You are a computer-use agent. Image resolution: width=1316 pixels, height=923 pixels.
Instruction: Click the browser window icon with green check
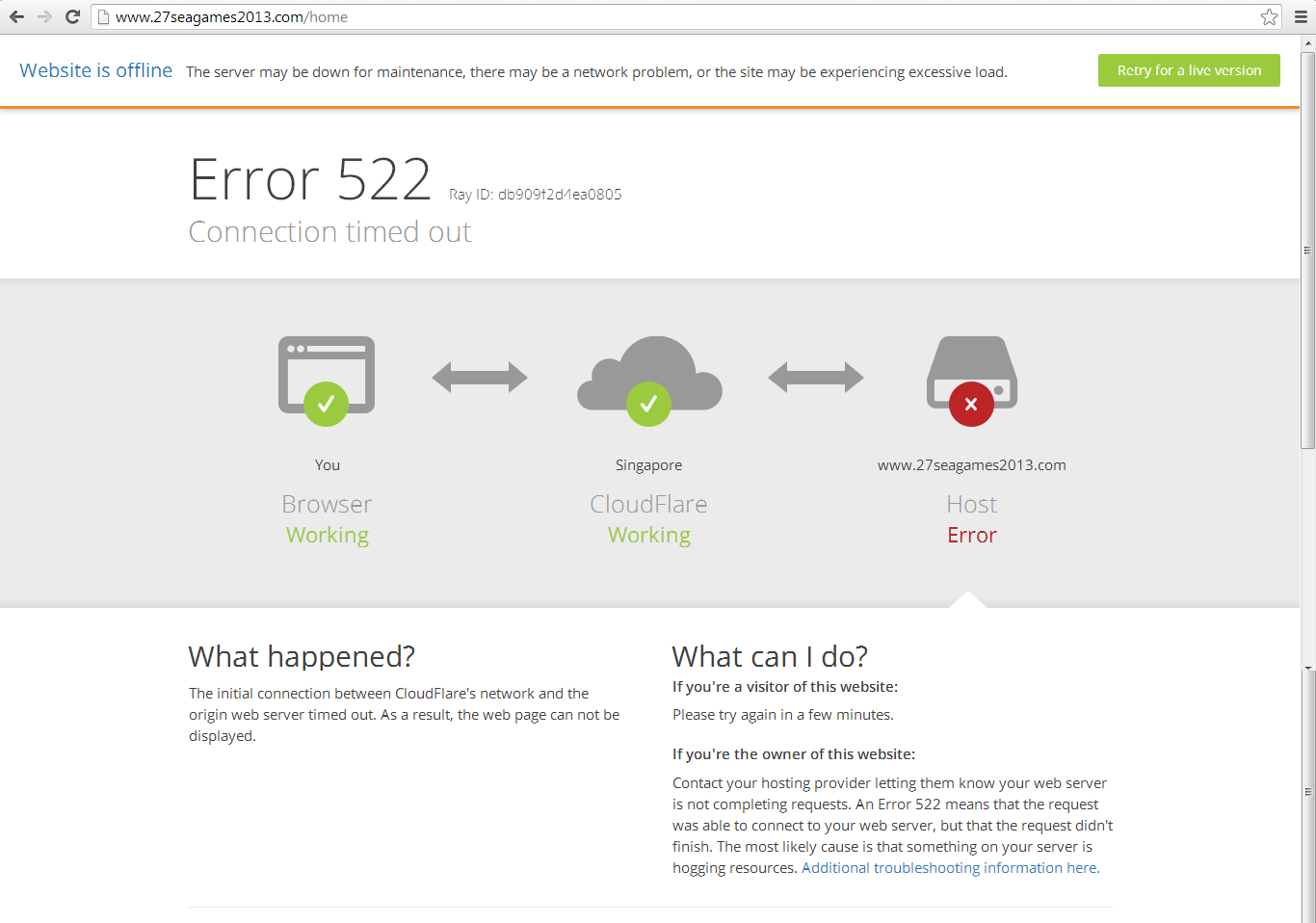click(327, 380)
